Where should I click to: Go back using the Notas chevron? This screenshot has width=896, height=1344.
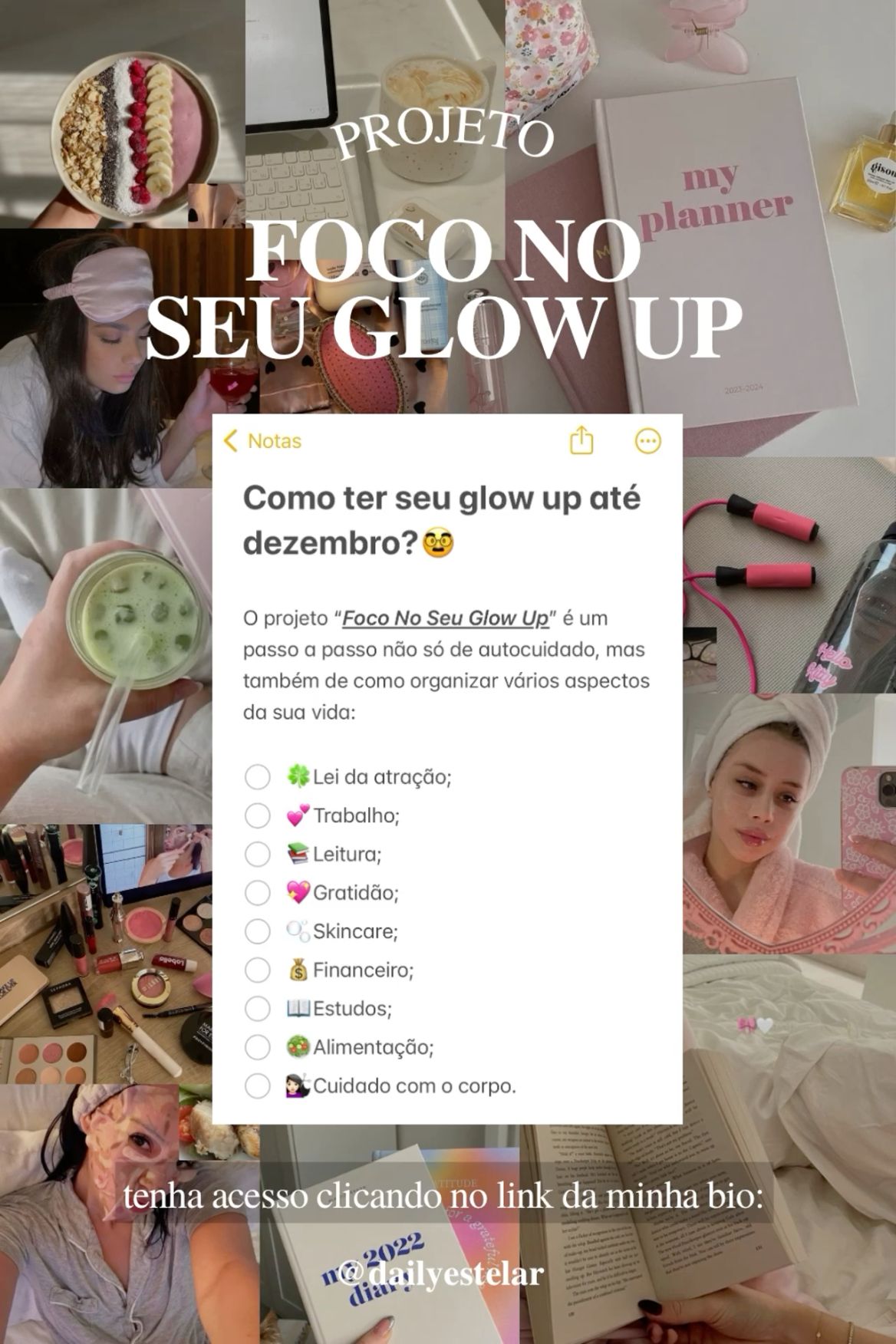230,441
